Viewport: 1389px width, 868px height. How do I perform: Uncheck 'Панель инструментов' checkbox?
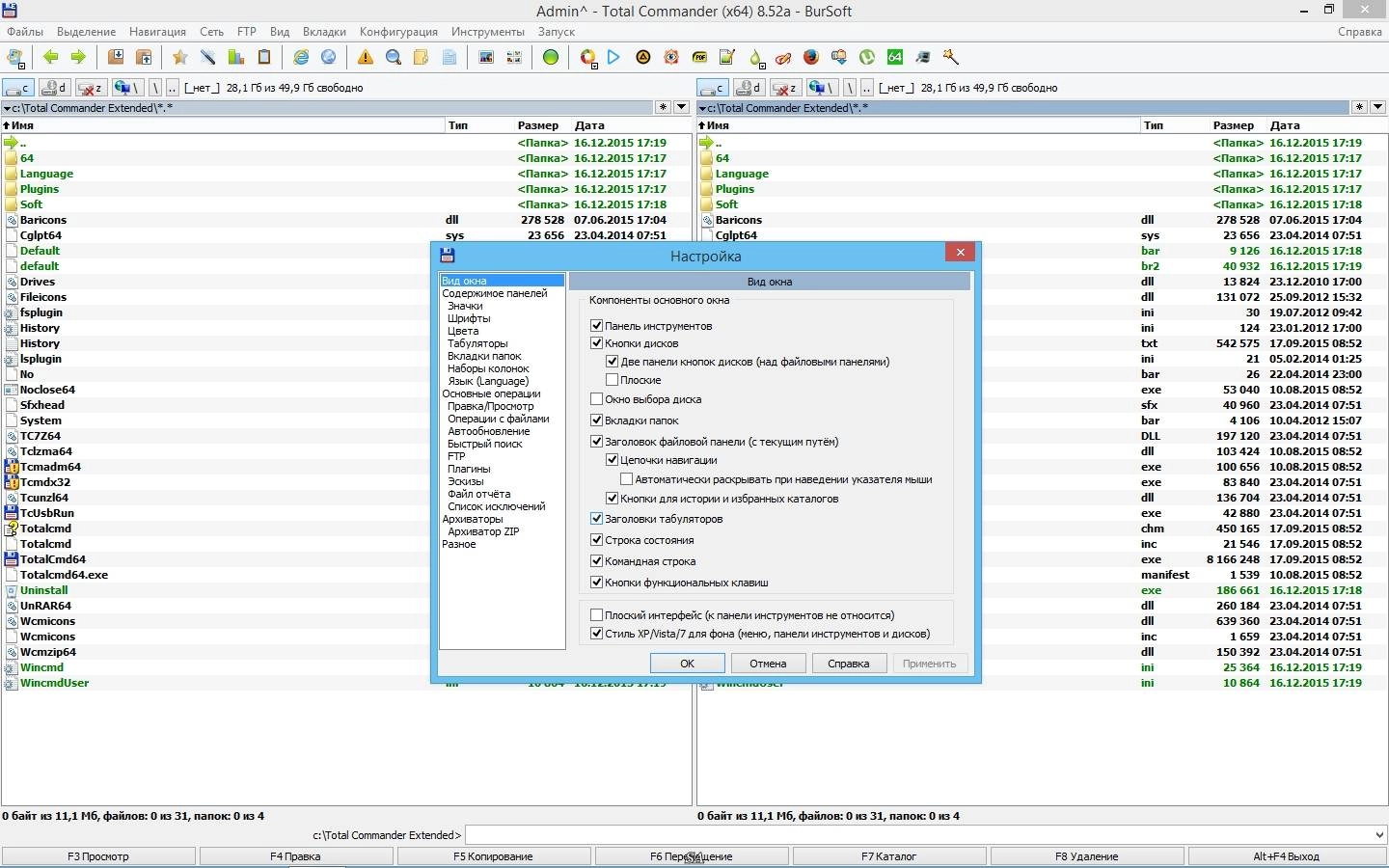coord(596,326)
